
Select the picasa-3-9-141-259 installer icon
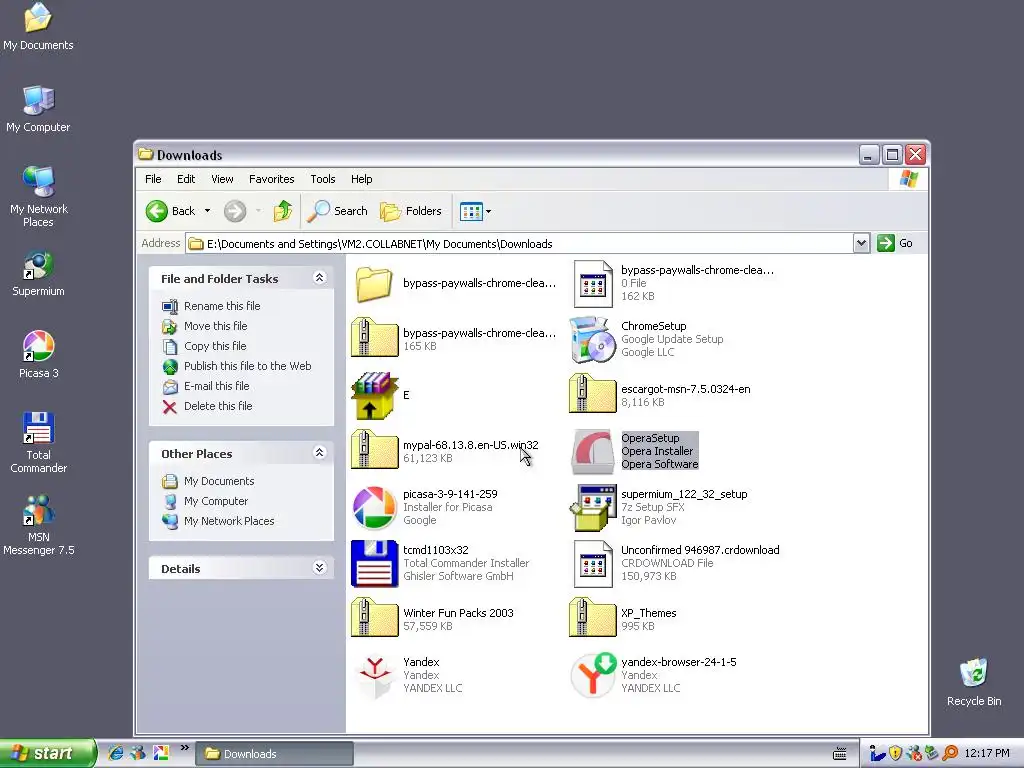(374, 507)
